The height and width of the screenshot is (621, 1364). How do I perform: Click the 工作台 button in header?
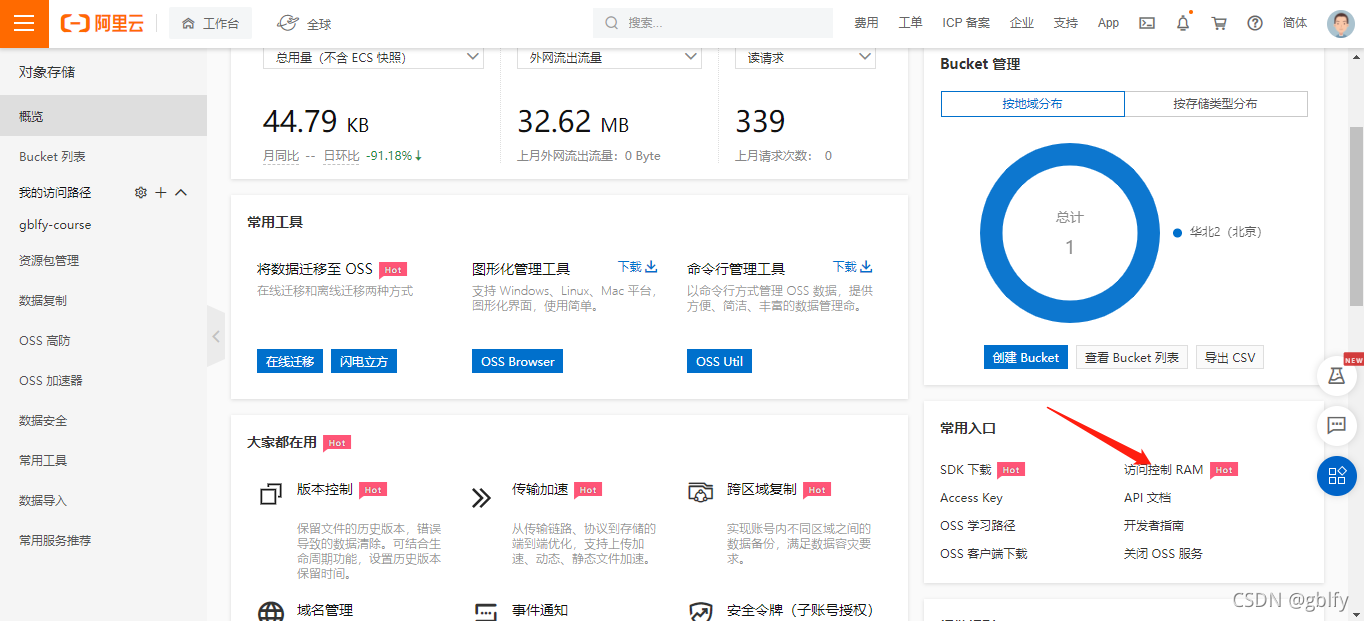(x=210, y=23)
